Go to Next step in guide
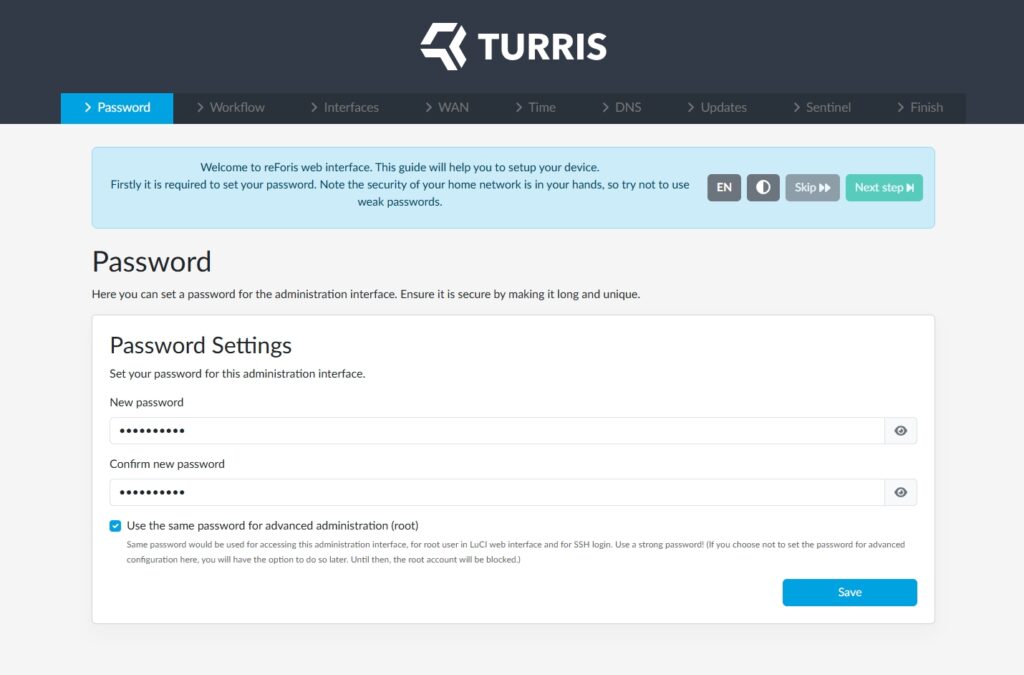The height and width of the screenshot is (675, 1024). click(x=883, y=188)
